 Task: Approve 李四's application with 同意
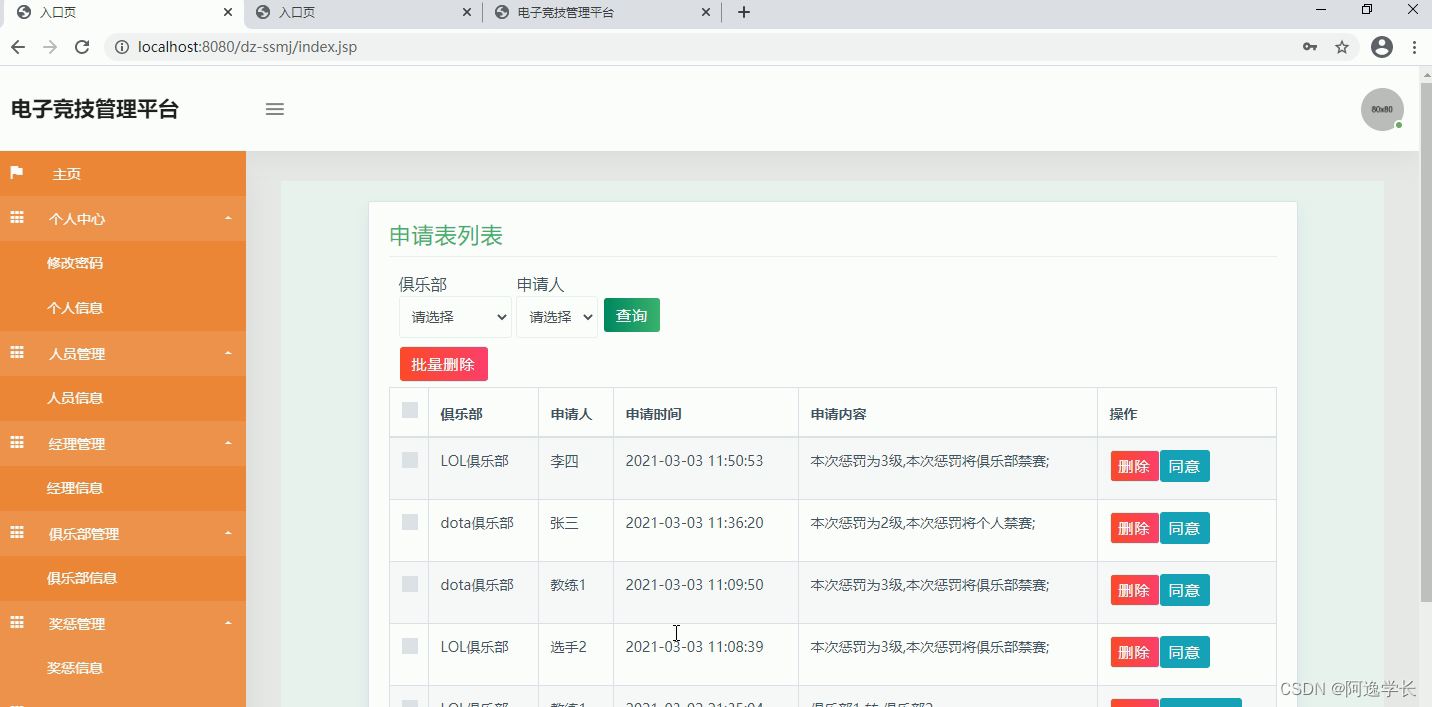coord(1185,466)
